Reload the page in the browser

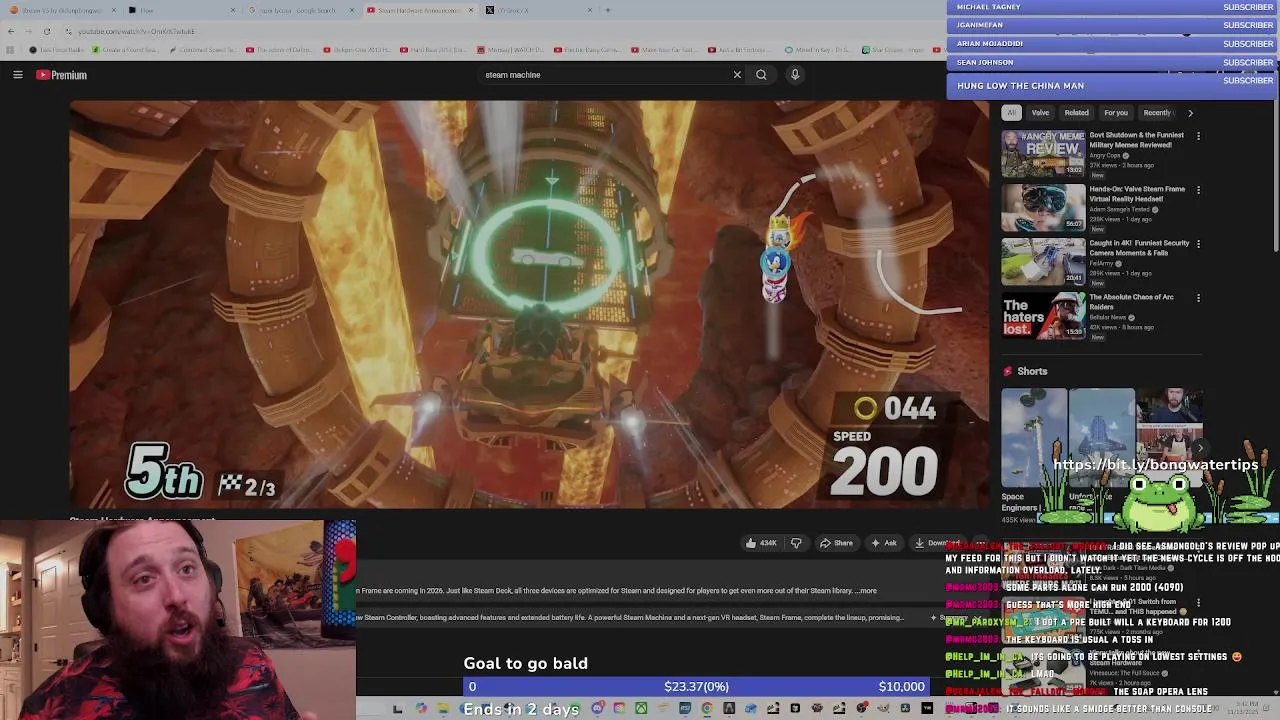46,31
